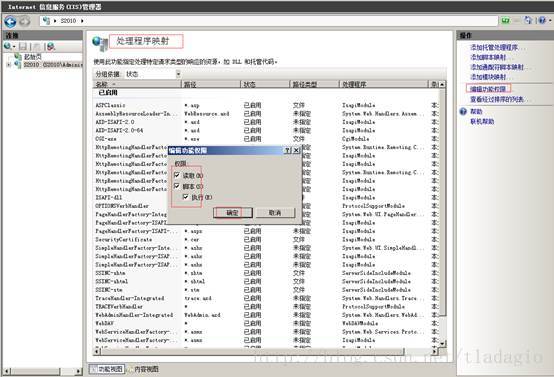Click the home page icon on toolbar
Image resolution: width=554 pixels, height=377 pixels.
pos(528,20)
